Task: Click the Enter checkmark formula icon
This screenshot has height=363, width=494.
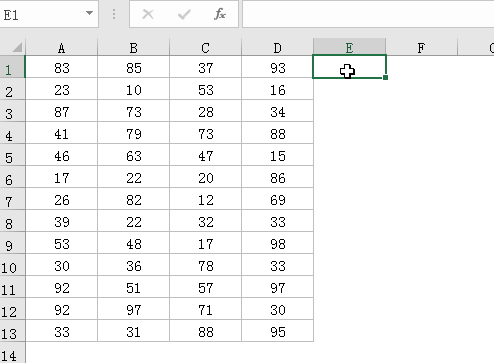Action: (184, 14)
